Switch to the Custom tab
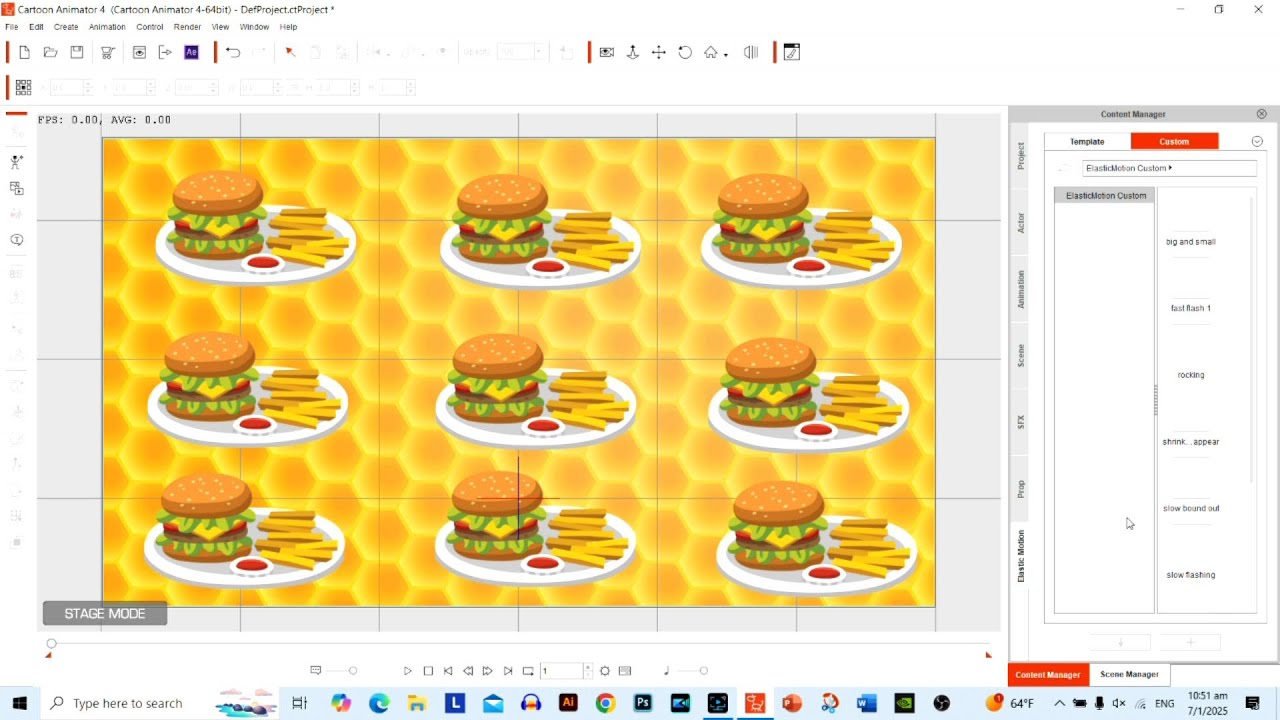Viewport: 1280px width, 720px height. (x=1174, y=141)
